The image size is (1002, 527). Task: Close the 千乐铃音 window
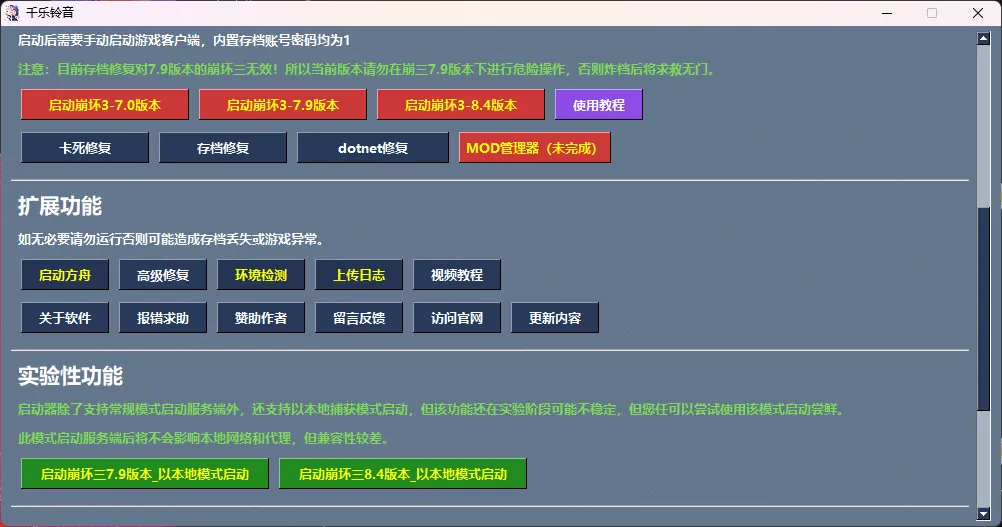978,13
